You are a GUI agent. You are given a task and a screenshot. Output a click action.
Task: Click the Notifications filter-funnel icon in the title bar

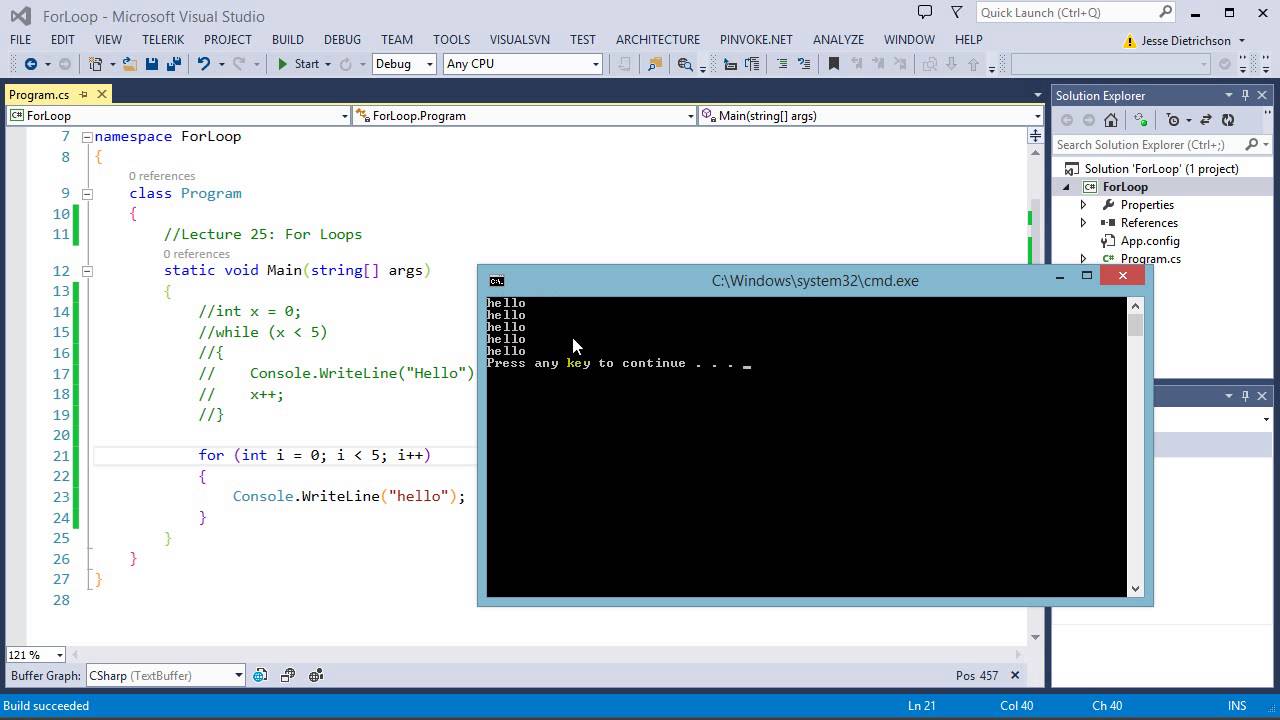tap(957, 12)
